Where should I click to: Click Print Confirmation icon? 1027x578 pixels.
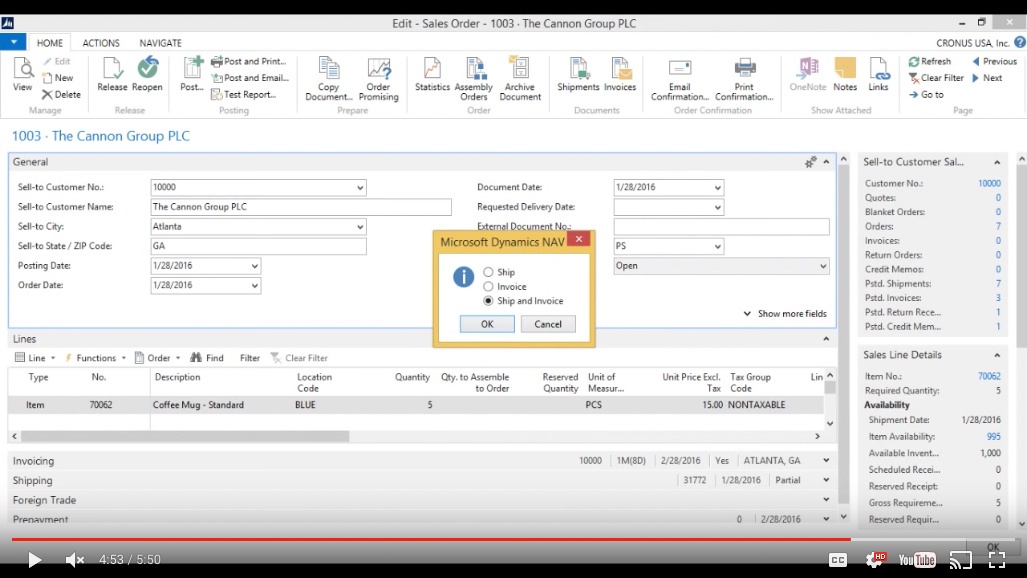[744, 79]
